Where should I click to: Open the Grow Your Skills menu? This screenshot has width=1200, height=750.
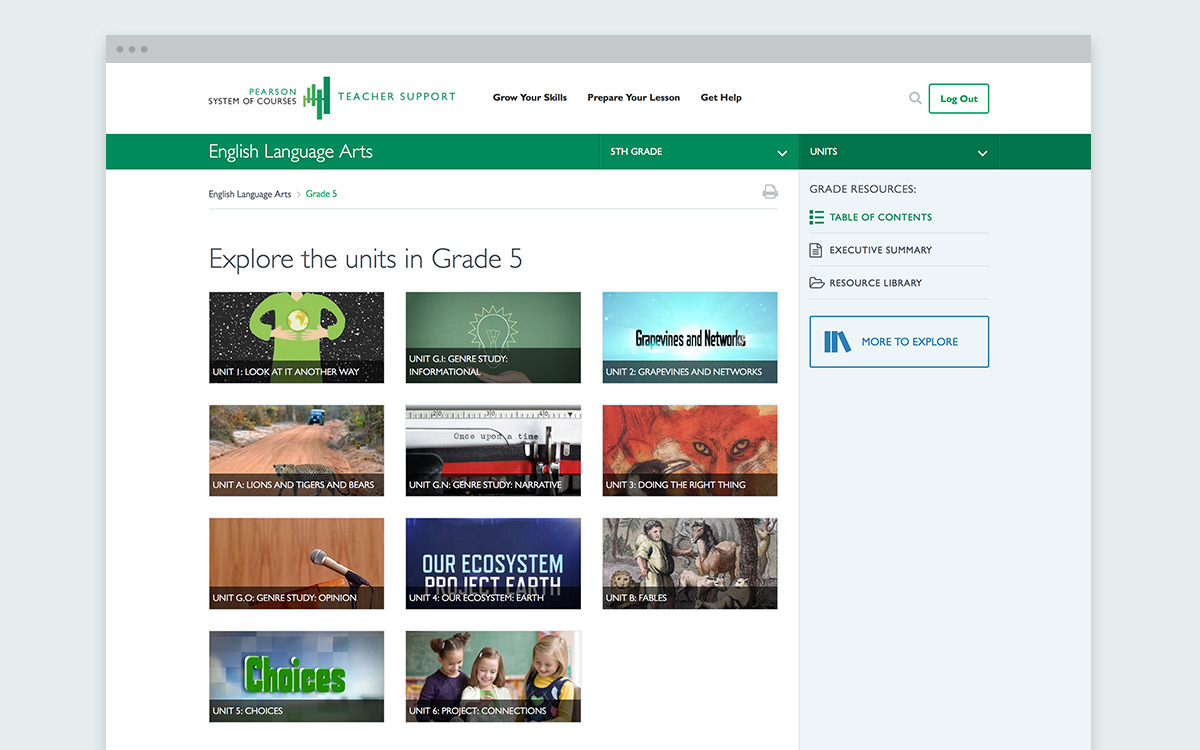[529, 98]
